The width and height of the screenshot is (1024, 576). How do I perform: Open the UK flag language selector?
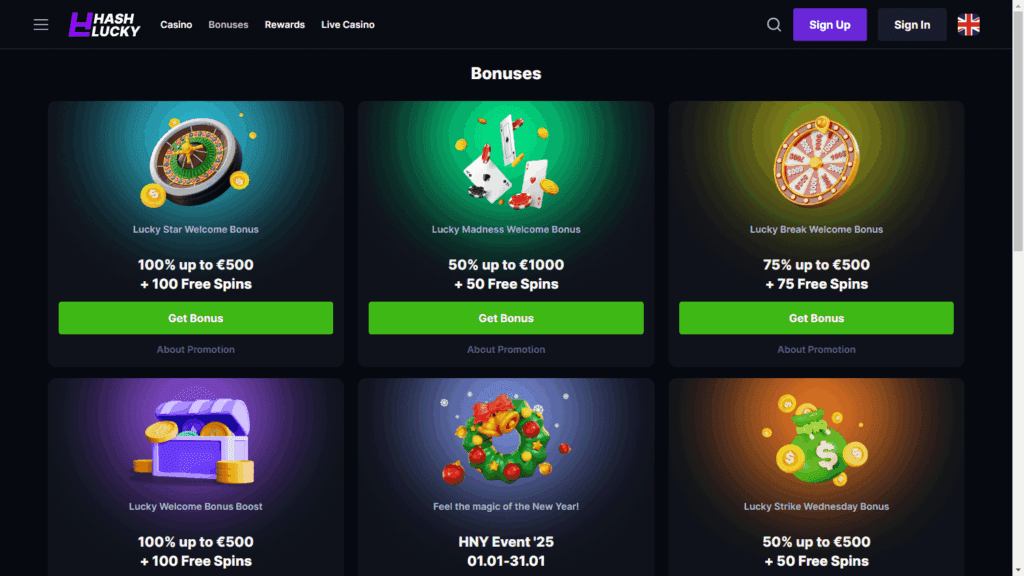click(968, 25)
